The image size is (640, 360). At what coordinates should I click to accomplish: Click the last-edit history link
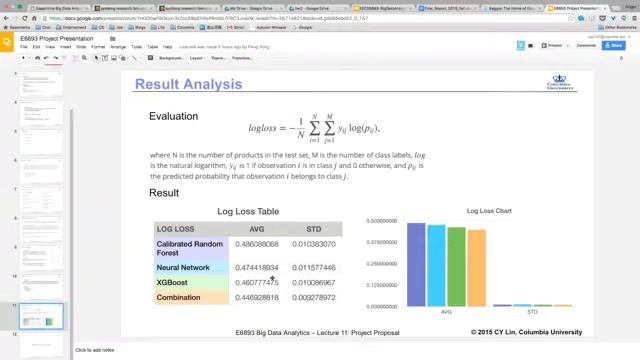click(224, 47)
